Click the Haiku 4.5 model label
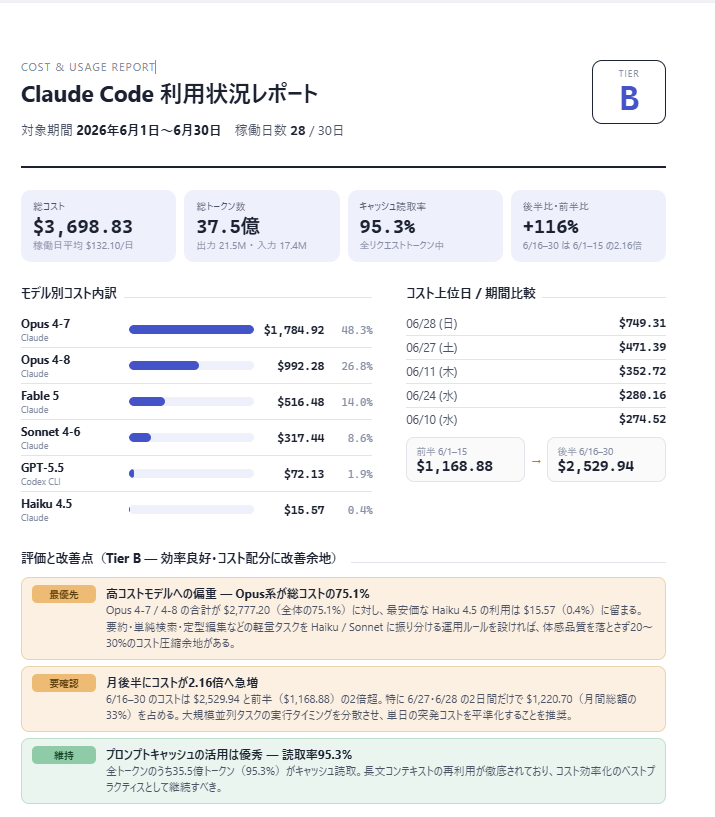Screen dimensions: 715x817 [46, 503]
